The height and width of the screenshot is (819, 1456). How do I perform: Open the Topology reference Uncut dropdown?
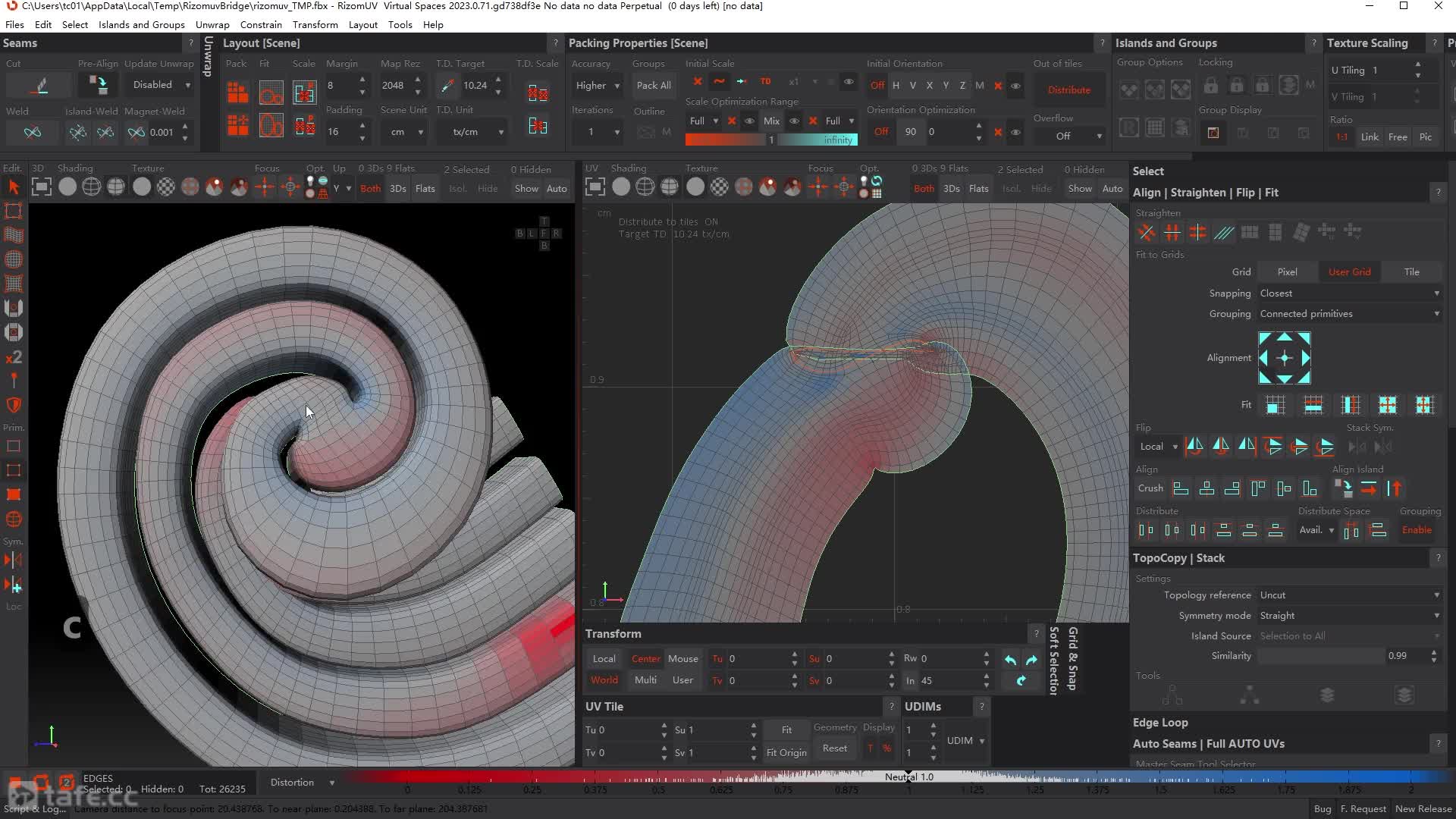click(x=1348, y=595)
